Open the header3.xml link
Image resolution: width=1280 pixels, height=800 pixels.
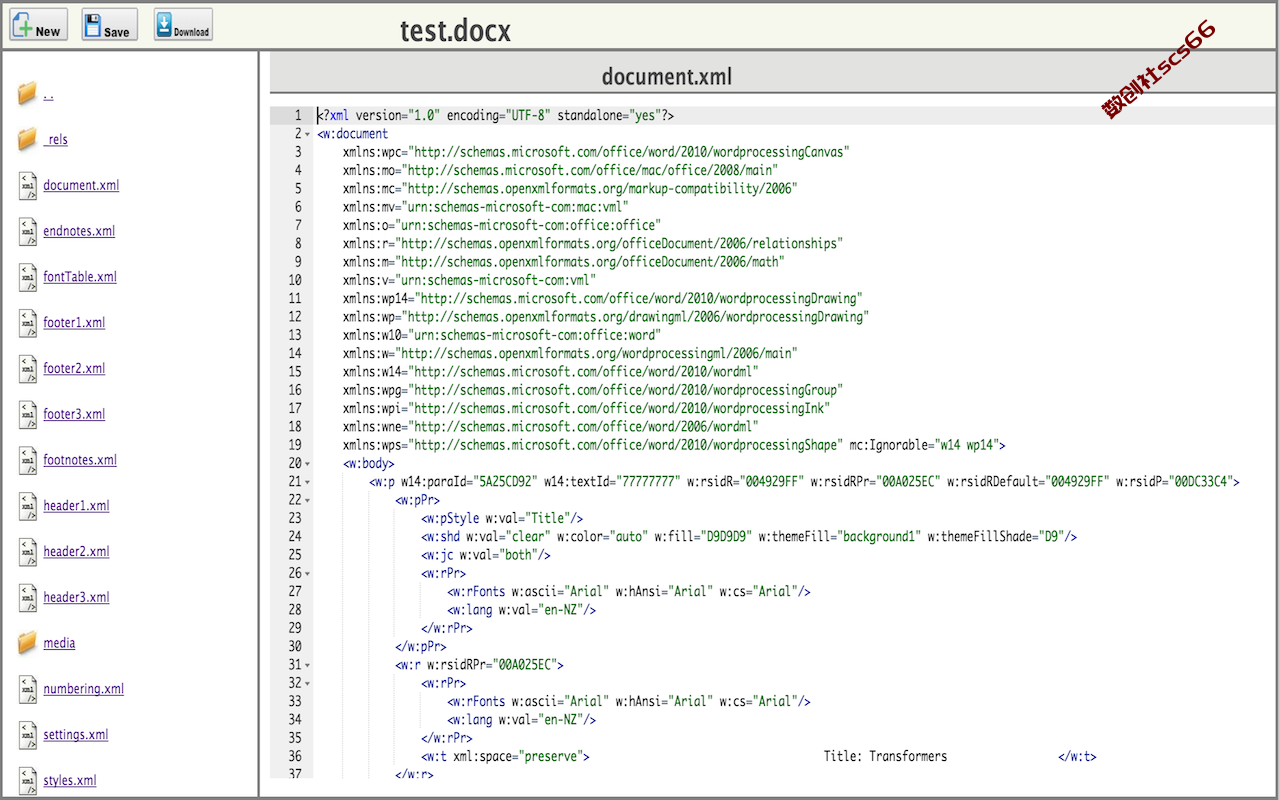[x=76, y=597]
